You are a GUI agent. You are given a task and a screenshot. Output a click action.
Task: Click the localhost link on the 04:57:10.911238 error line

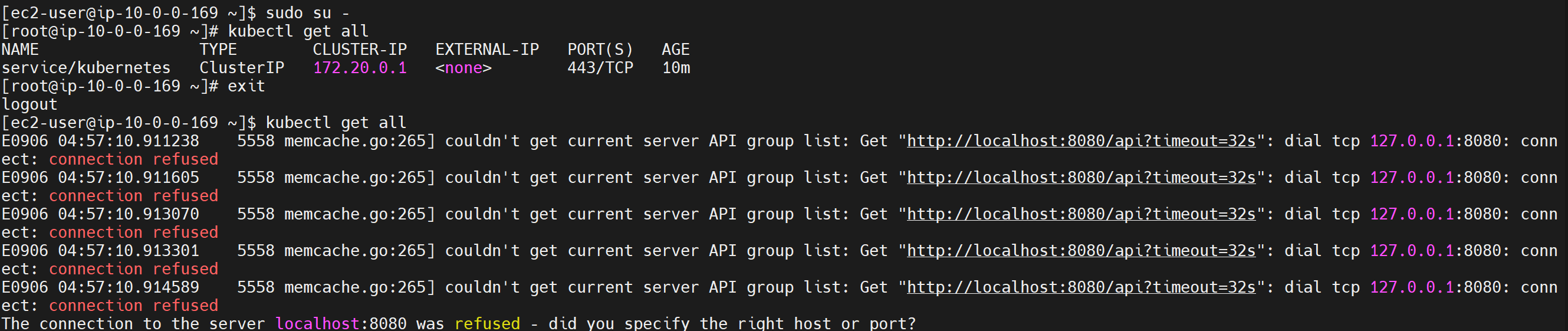(1081, 141)
